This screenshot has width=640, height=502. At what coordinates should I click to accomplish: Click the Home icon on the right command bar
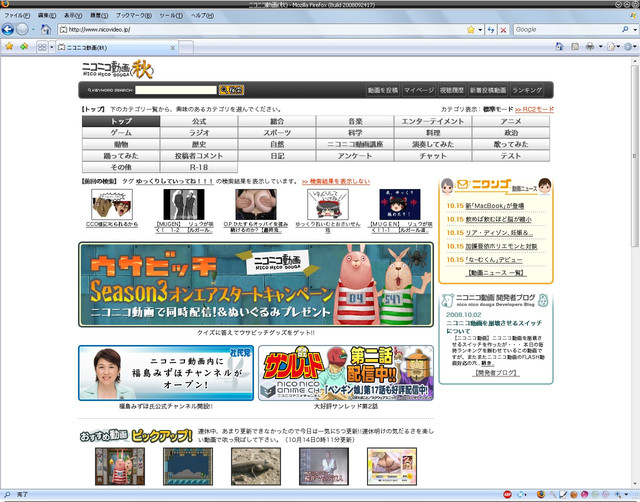pos(560,47)
